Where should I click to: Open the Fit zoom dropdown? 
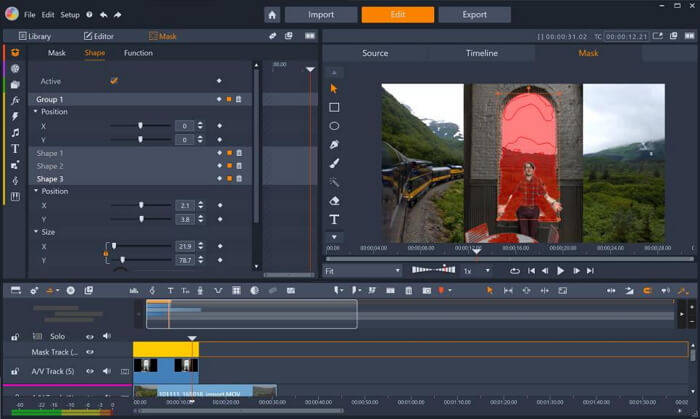coord(362,270)
